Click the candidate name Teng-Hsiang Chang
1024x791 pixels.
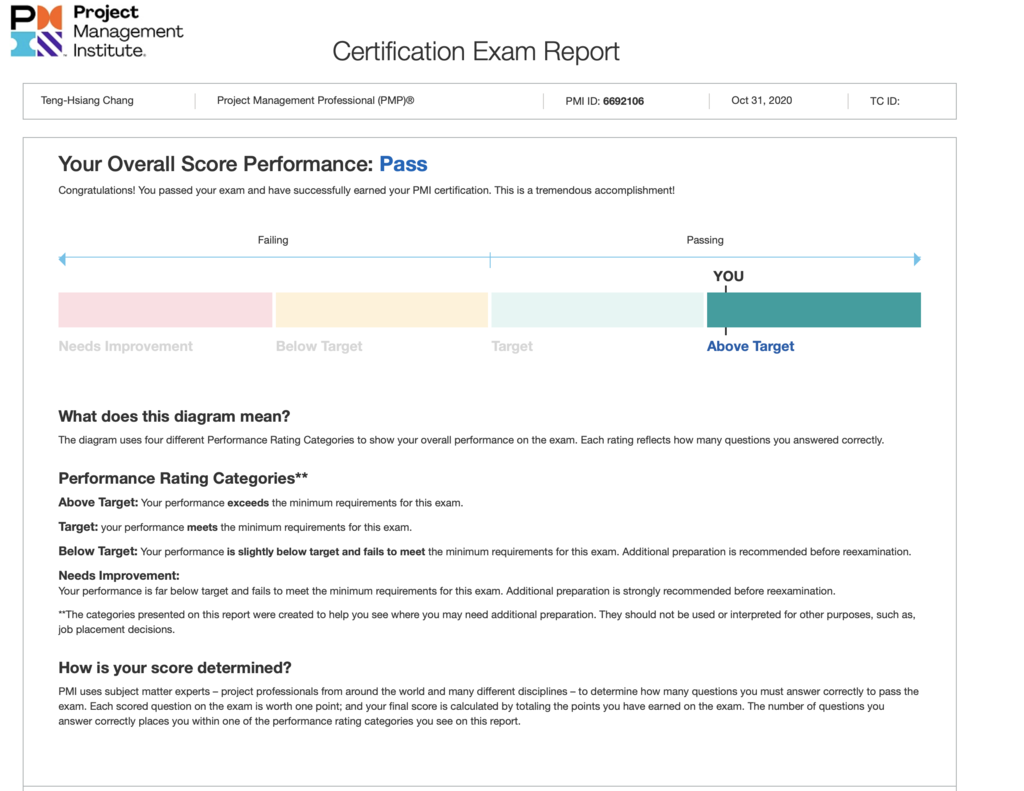[87, 101]
